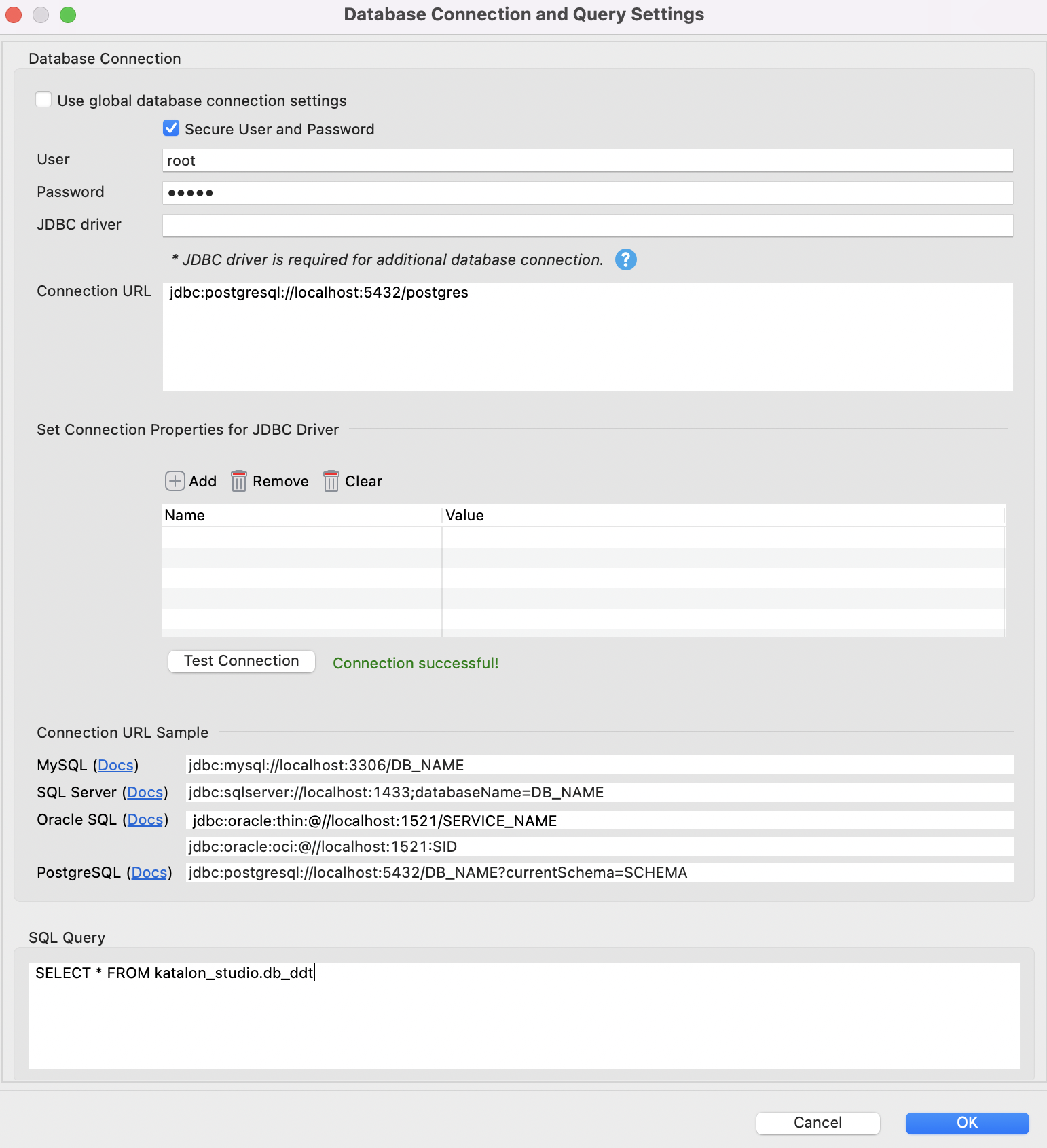
Task: Dismiss the dialog with Cancel
Action: click(x=817, y=1123)
